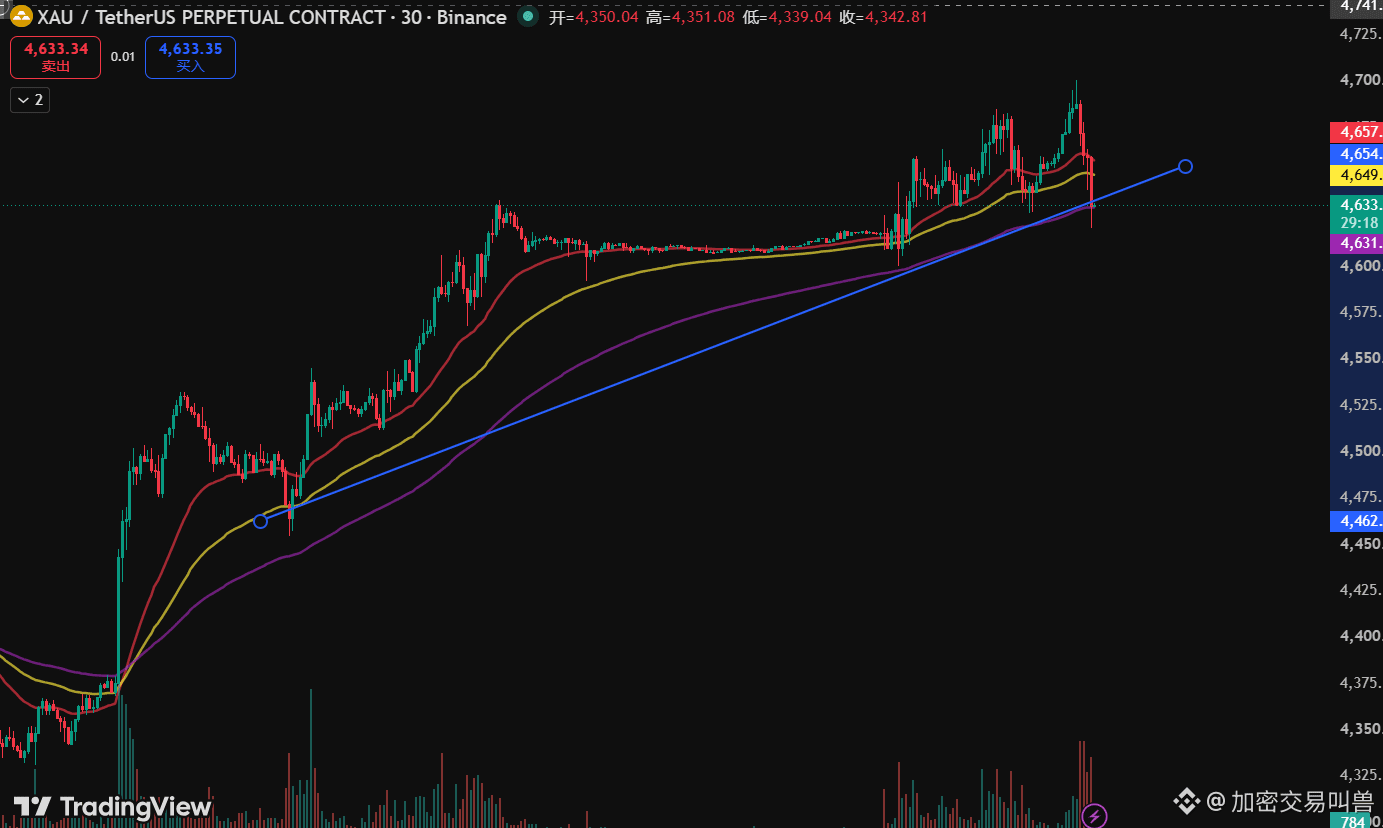Click the 4,350 price axis tick
The image size is (1383, 828).
tap(1361, 729)
